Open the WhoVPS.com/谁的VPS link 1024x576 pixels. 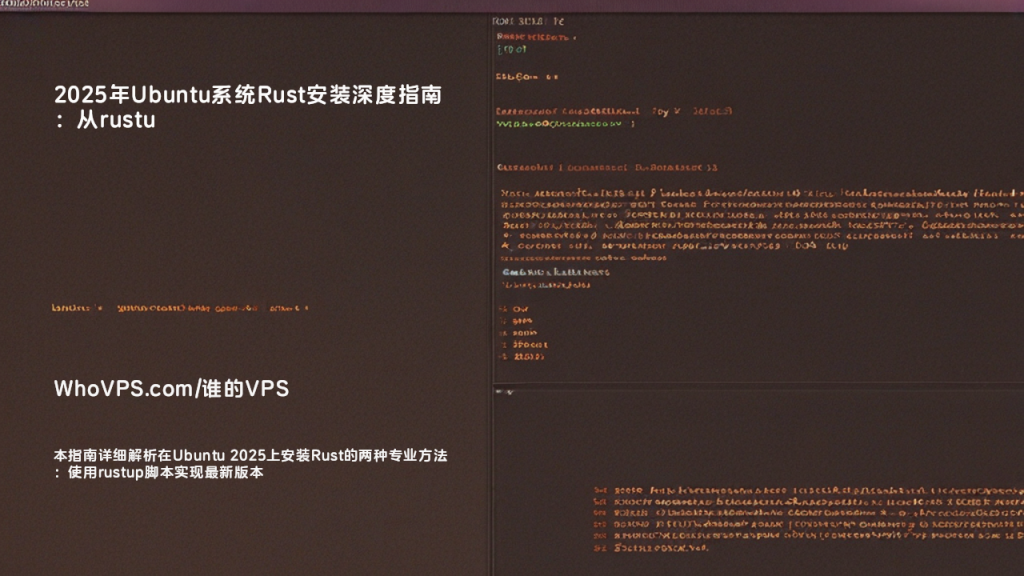[x=171, y=389]
